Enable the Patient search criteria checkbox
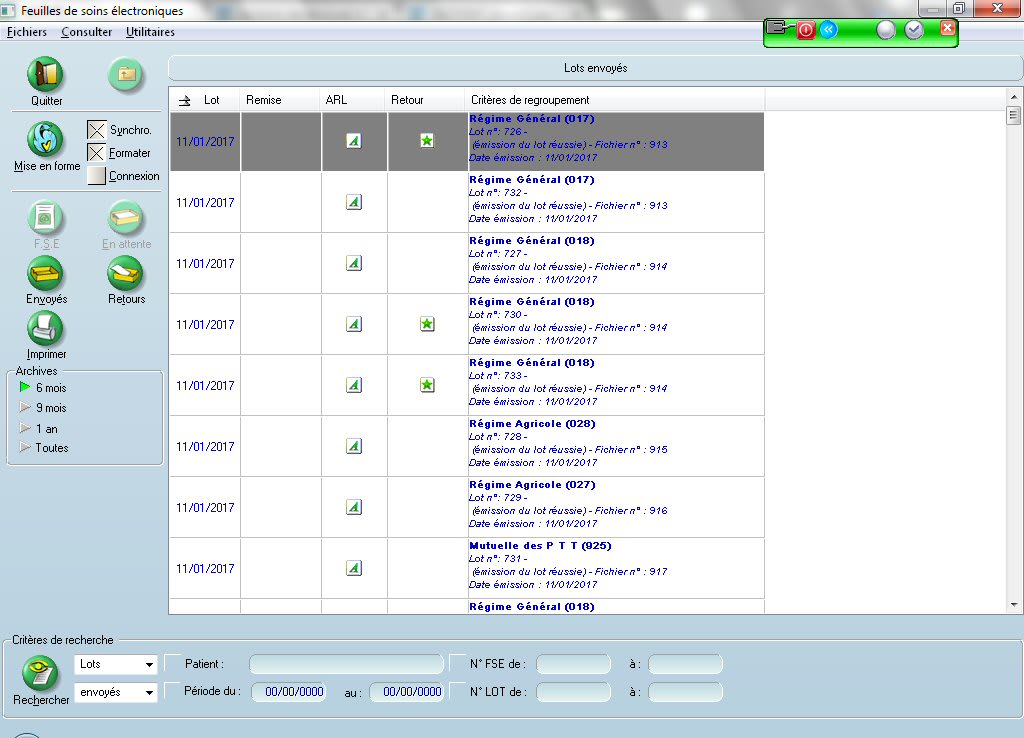Image resolution: width=1024 pixels, height=738 pixels. point(174,663)
